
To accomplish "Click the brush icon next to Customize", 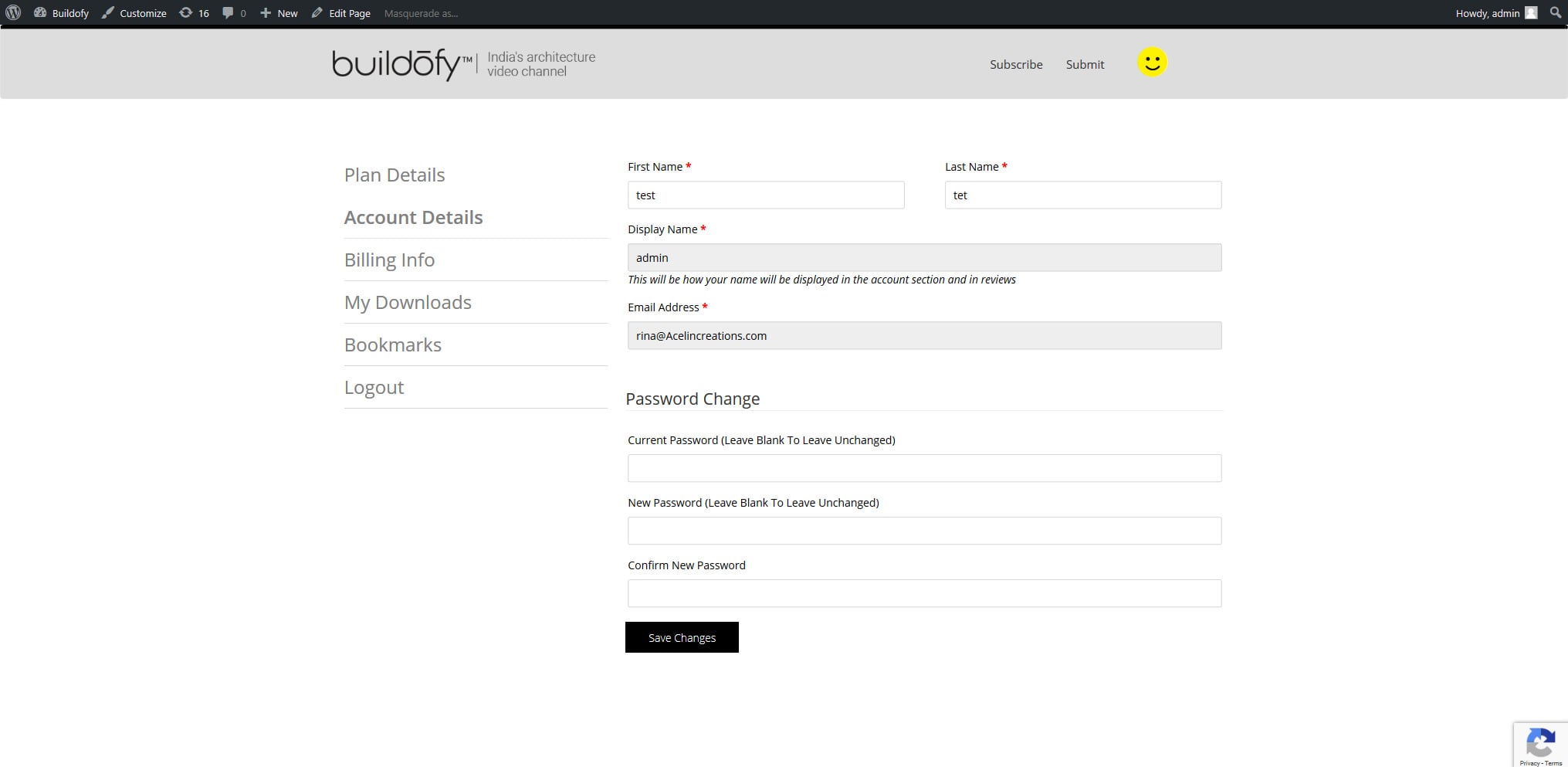I will click(x=107, y=12).
